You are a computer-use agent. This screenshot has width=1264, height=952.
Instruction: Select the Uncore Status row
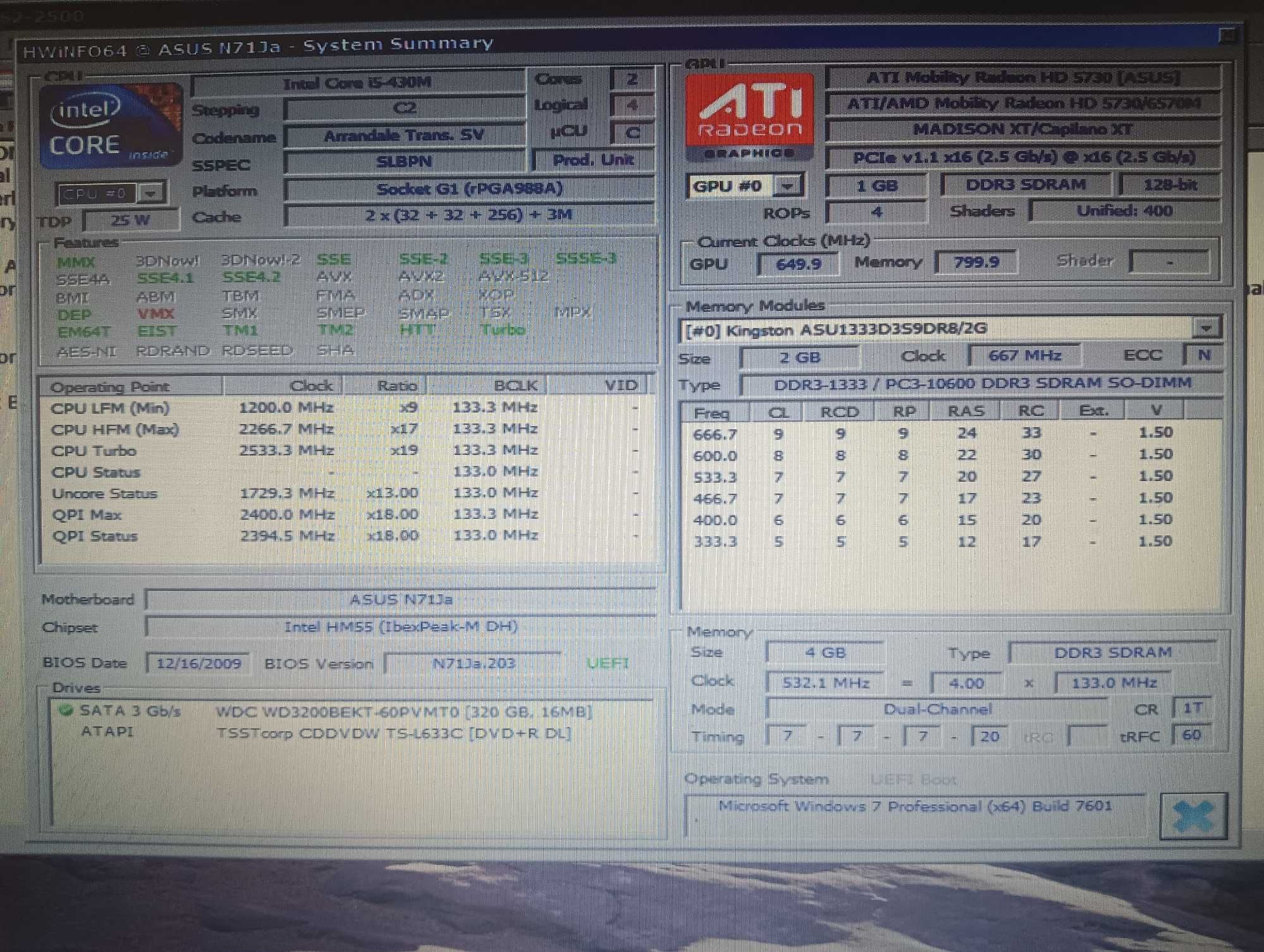pyautogui.click(x=346, y=493)
